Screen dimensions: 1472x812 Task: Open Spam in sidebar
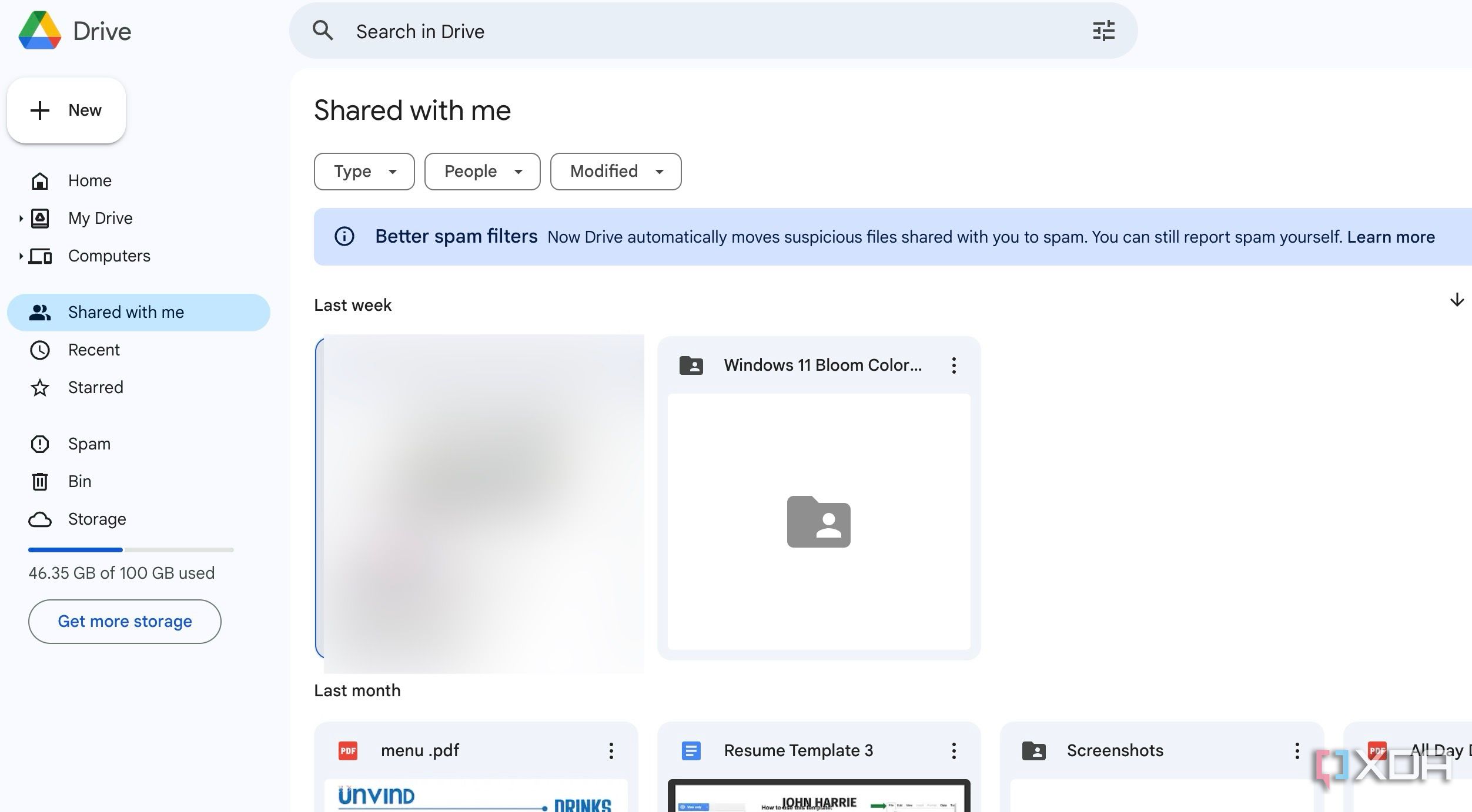(x=139, y=444)
